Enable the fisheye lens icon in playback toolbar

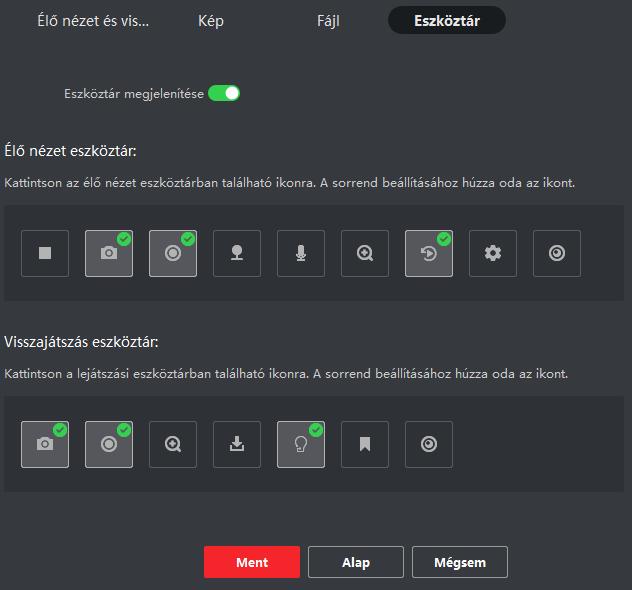point(429,445)
